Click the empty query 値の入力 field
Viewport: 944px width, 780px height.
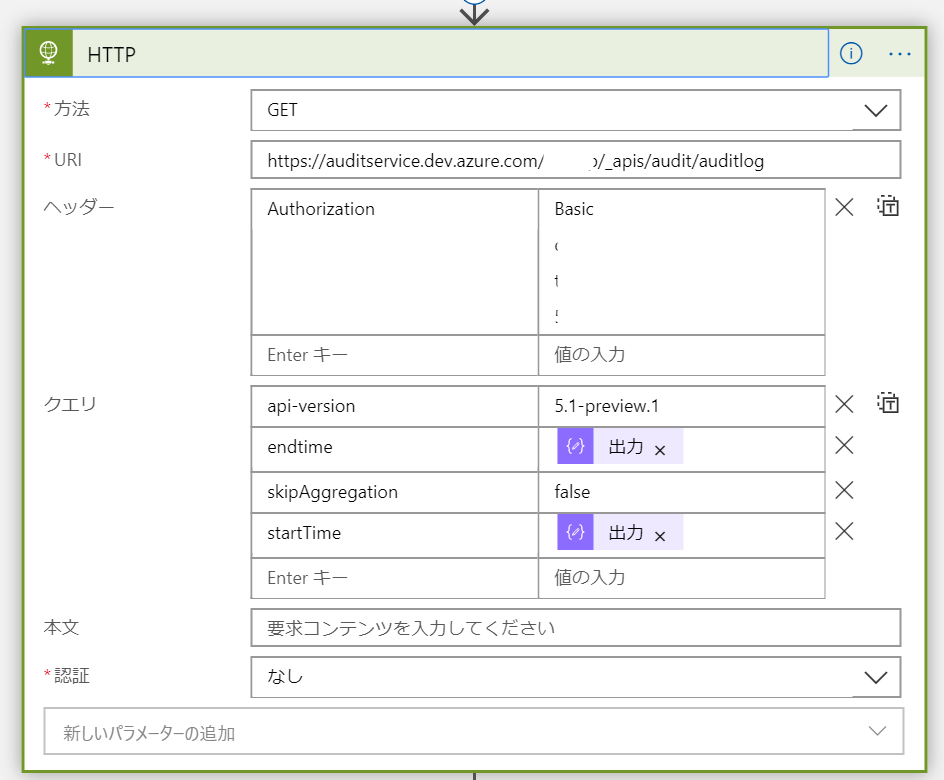pos(682,578)
